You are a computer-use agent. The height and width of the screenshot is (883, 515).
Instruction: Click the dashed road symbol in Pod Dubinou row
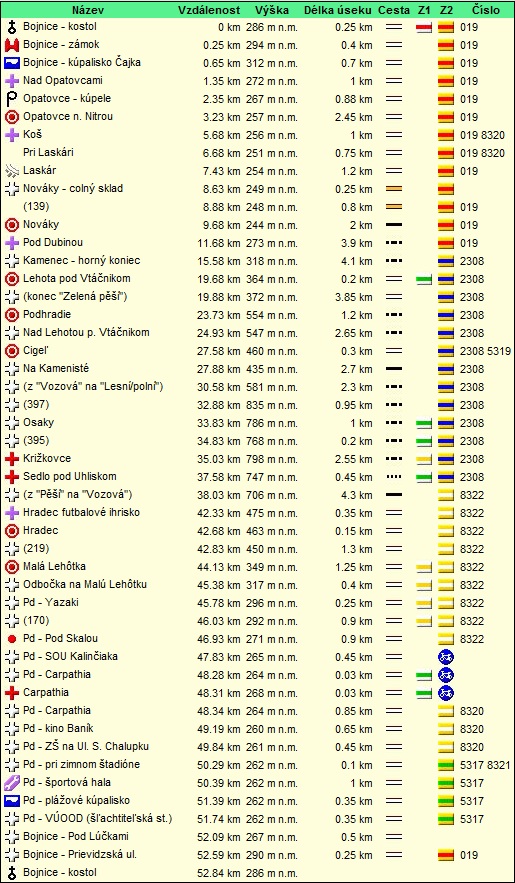394,243
